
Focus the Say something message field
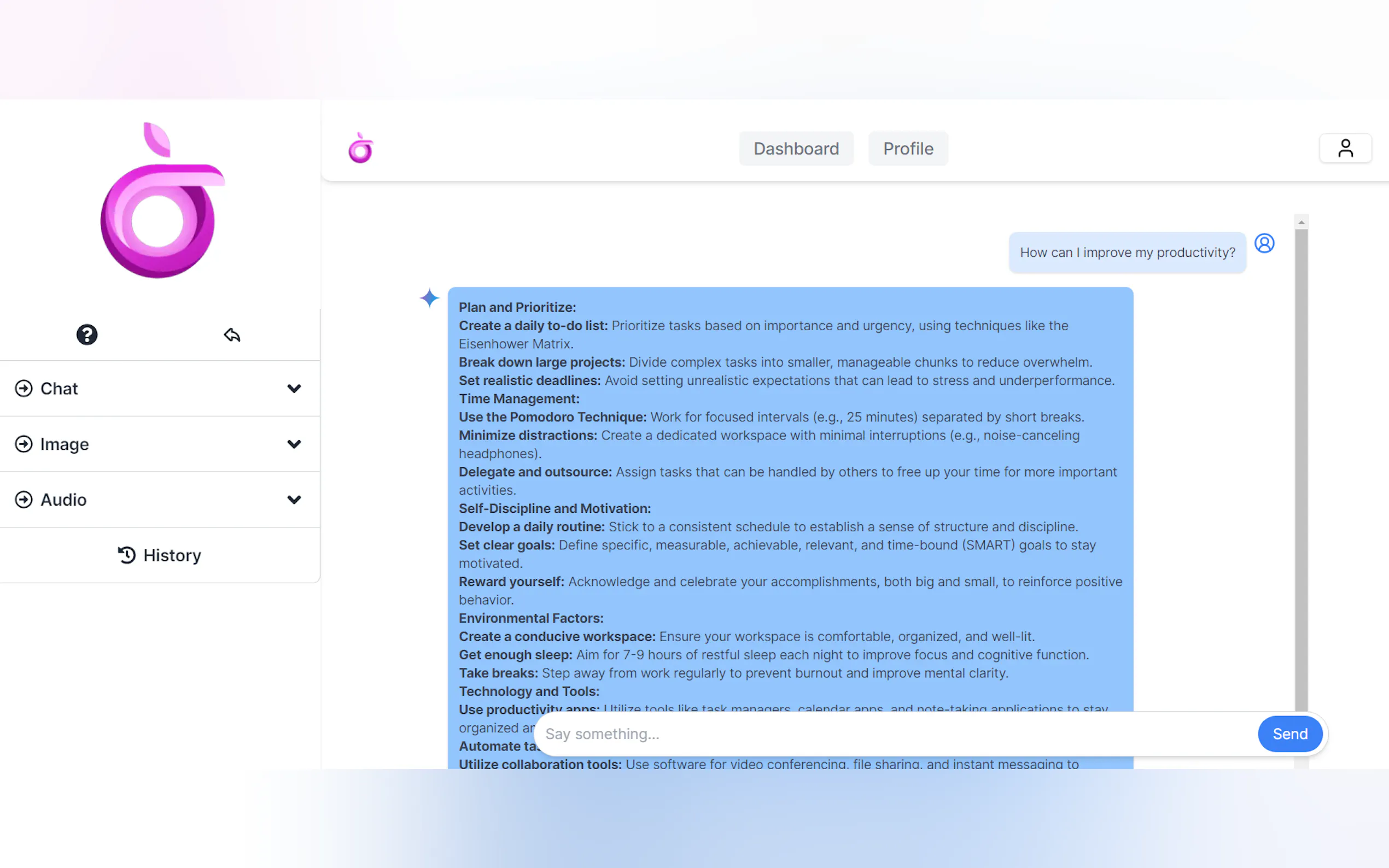tap(896, 734)
